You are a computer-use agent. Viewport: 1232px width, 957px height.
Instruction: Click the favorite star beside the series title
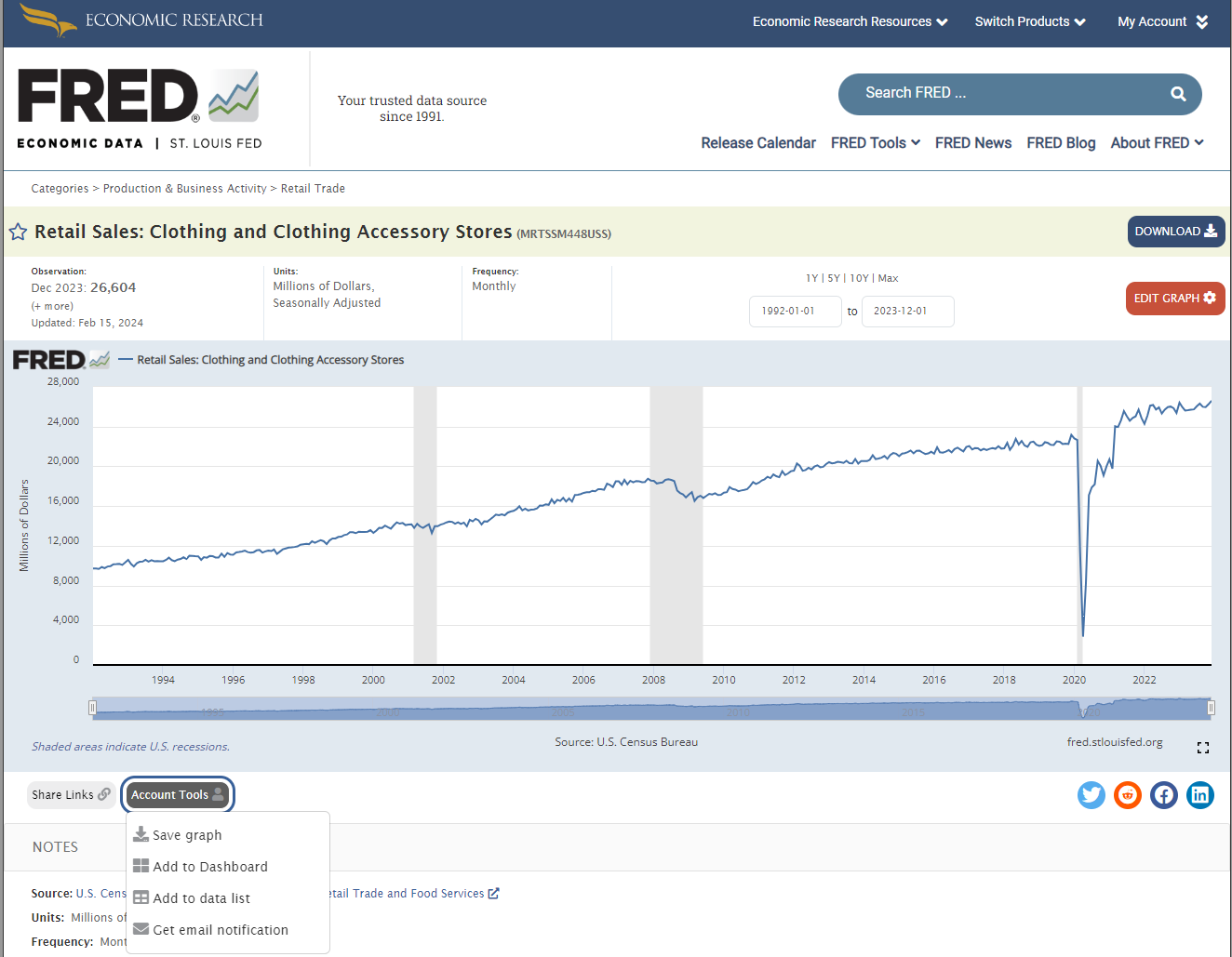click(18, 232)
